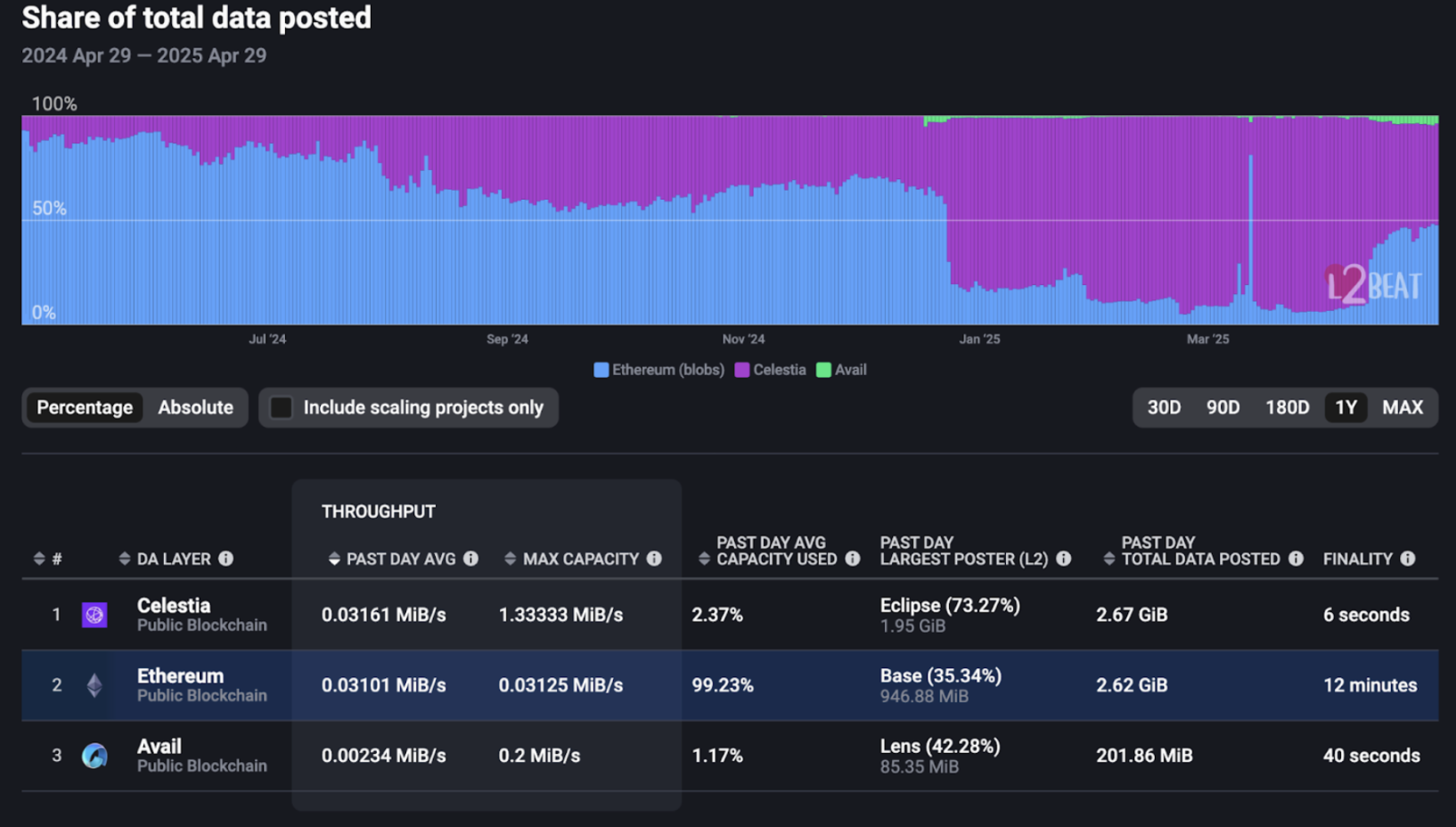Select the MAX time range
This screenshot has width=1456, height=827.
coord(1403,407)
